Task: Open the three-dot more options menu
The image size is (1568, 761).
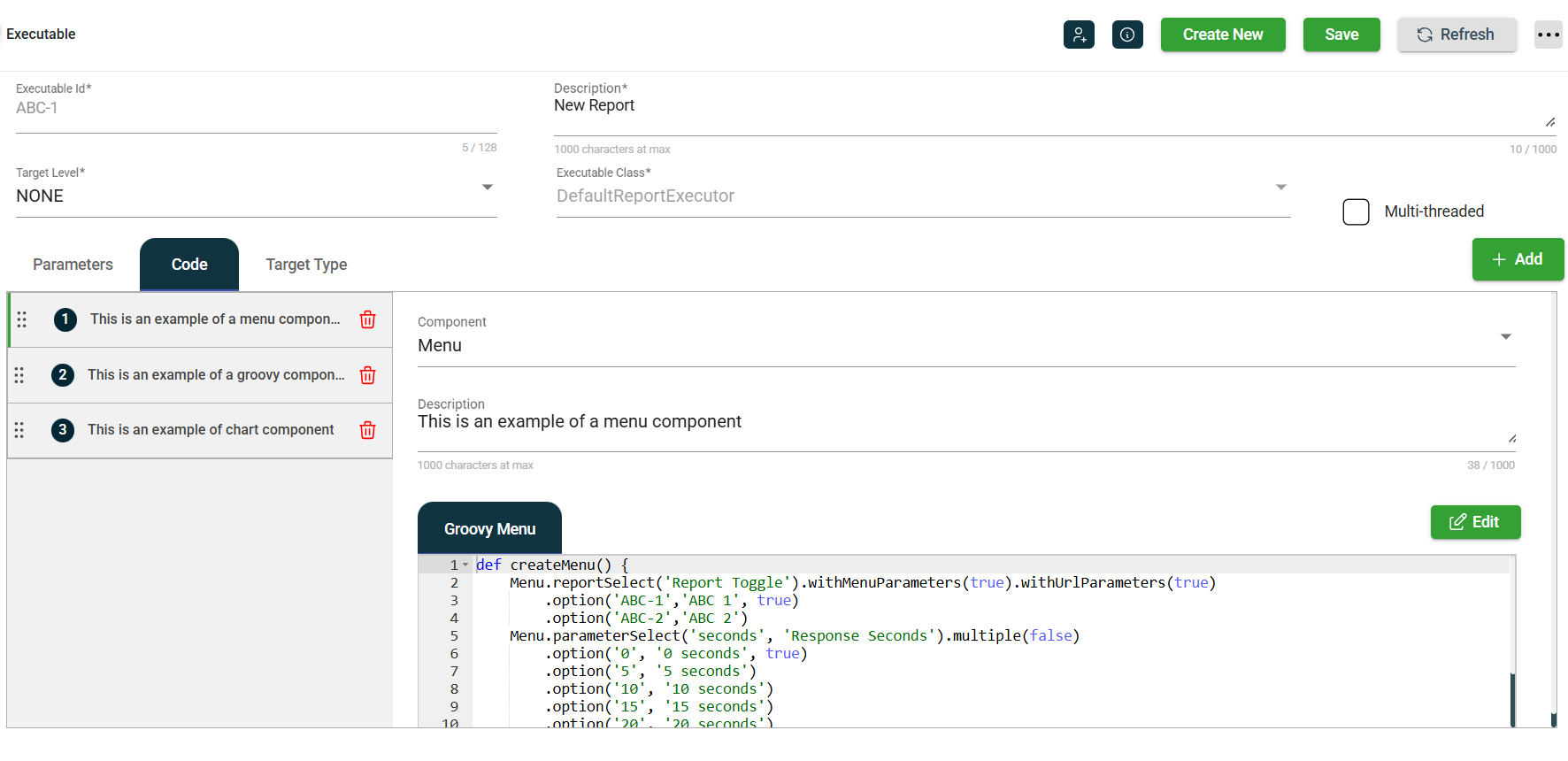Action: (x=1548, y=35)
